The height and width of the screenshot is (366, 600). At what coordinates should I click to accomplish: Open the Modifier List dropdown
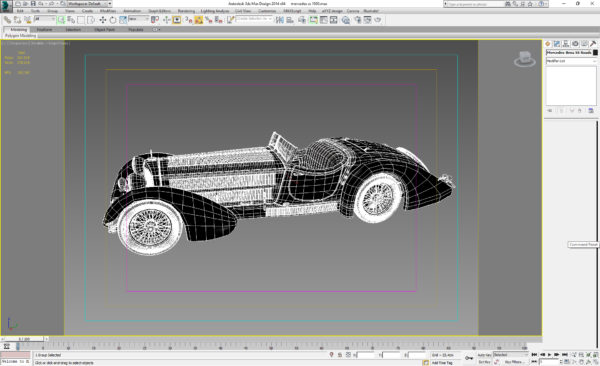coord(571,61)
